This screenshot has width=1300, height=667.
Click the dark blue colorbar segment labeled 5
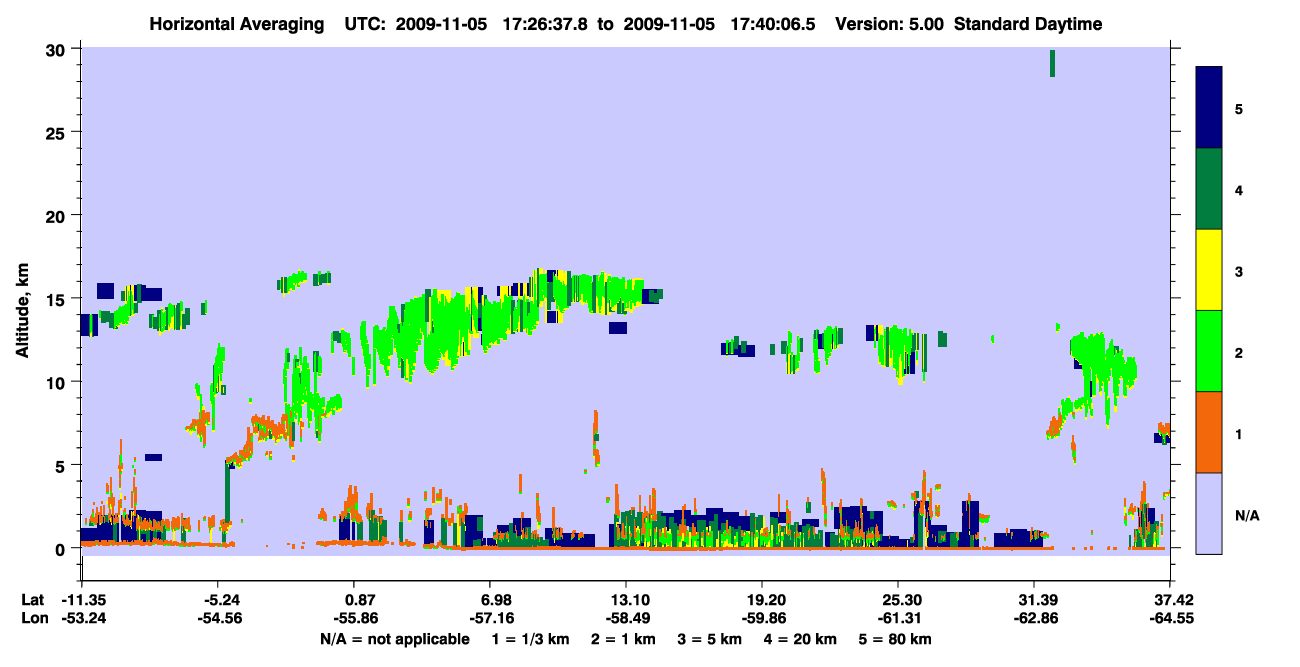click(x=1209, y=108)
